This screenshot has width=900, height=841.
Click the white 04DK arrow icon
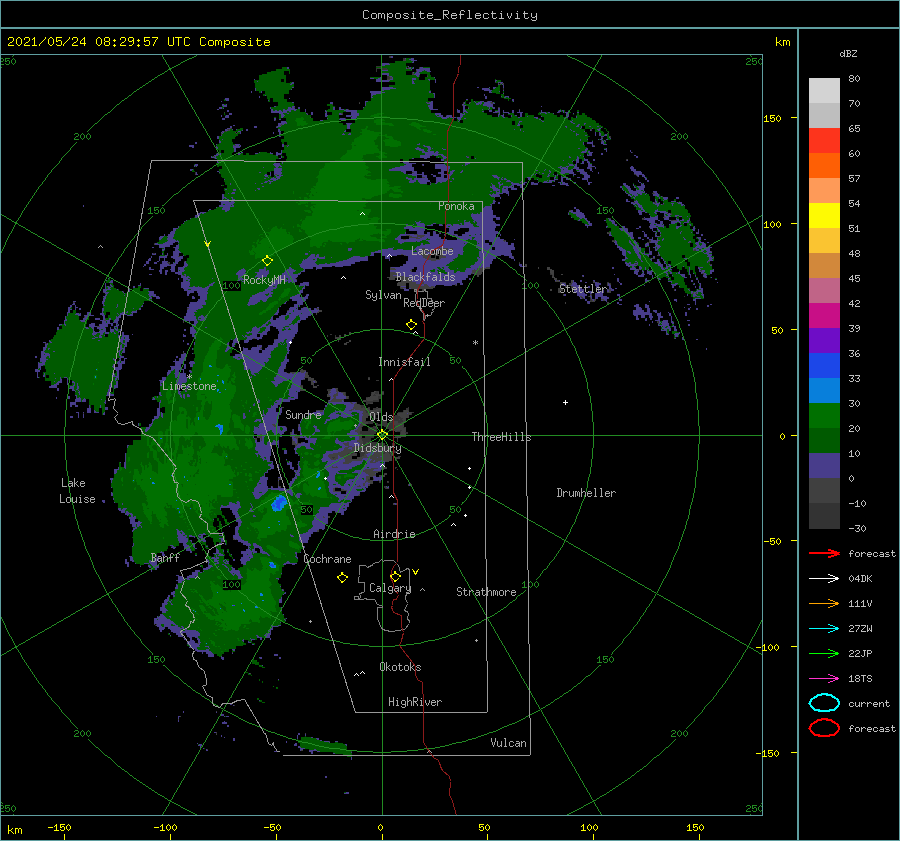click(824, 579)
